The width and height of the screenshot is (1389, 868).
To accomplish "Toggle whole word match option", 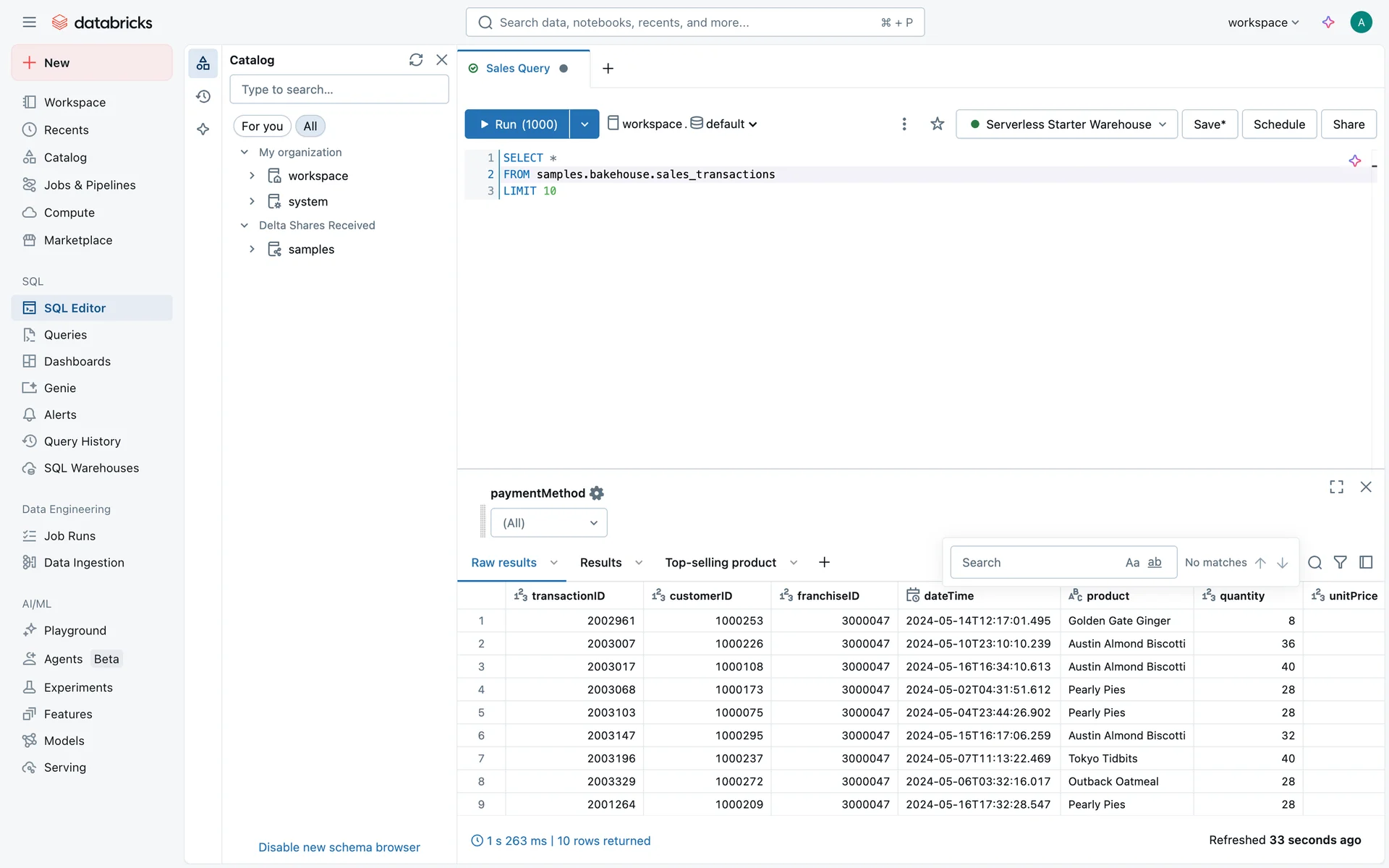I will tap(1154, 563).
